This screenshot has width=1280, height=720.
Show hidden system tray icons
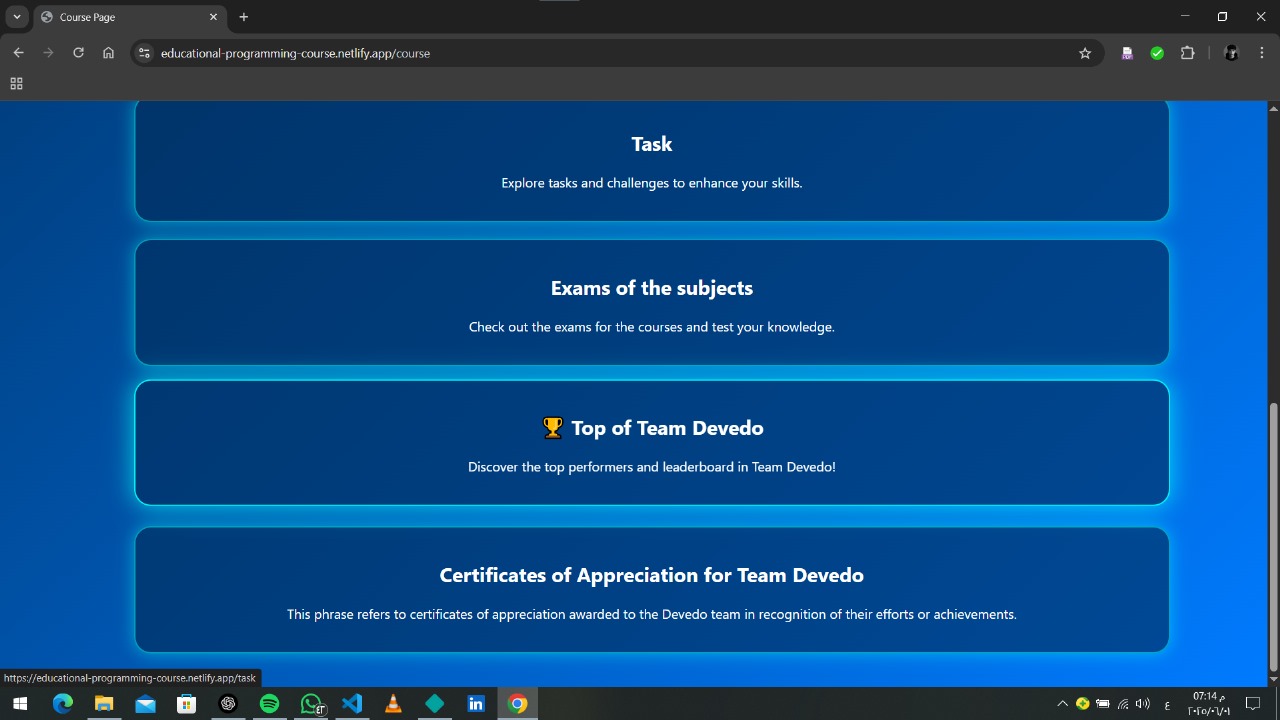coord(1062,704)
